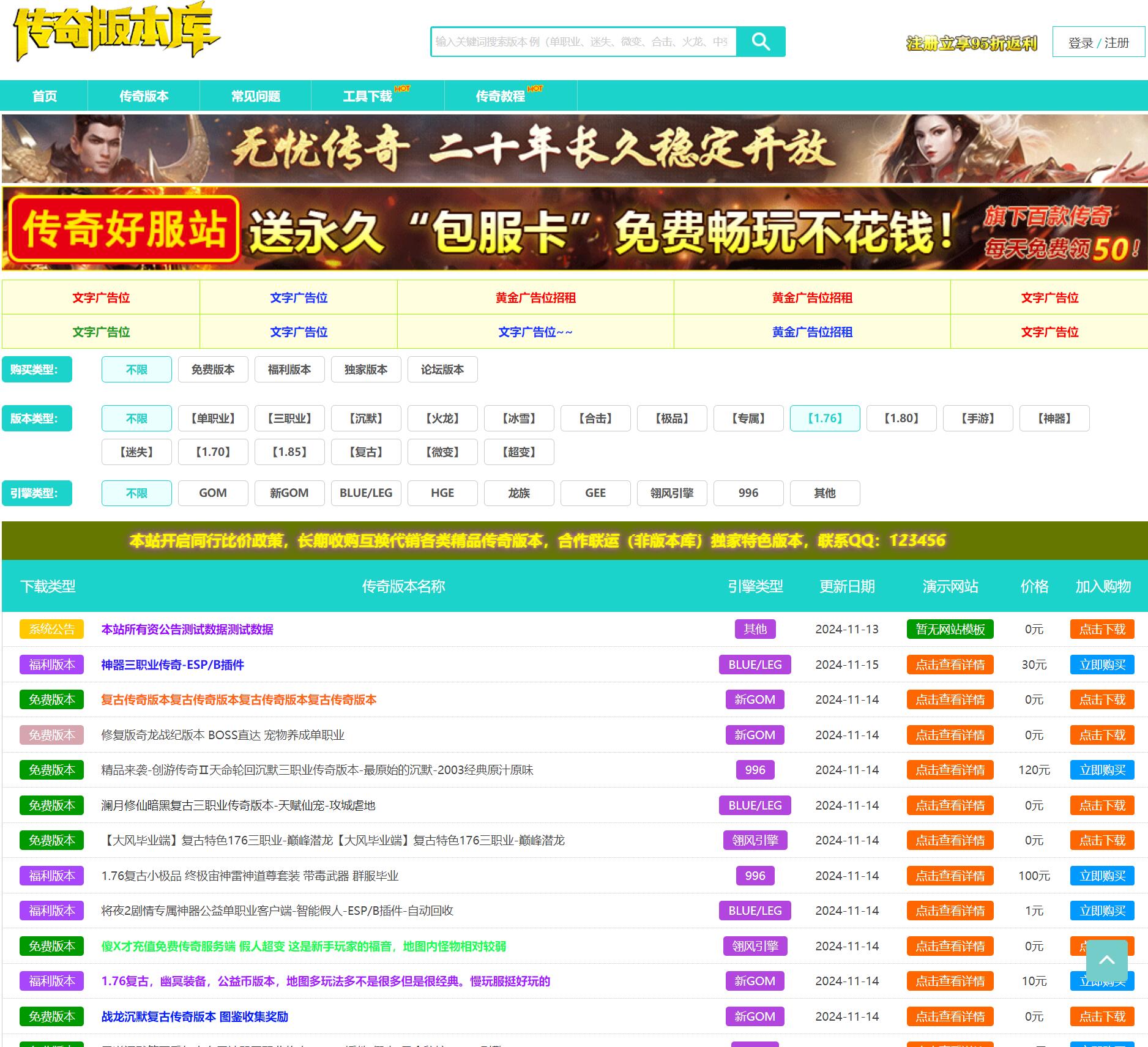Click the scroll-to-top arrow button
This screenshot has width=1148, height=1047.
coord(1106,960)
